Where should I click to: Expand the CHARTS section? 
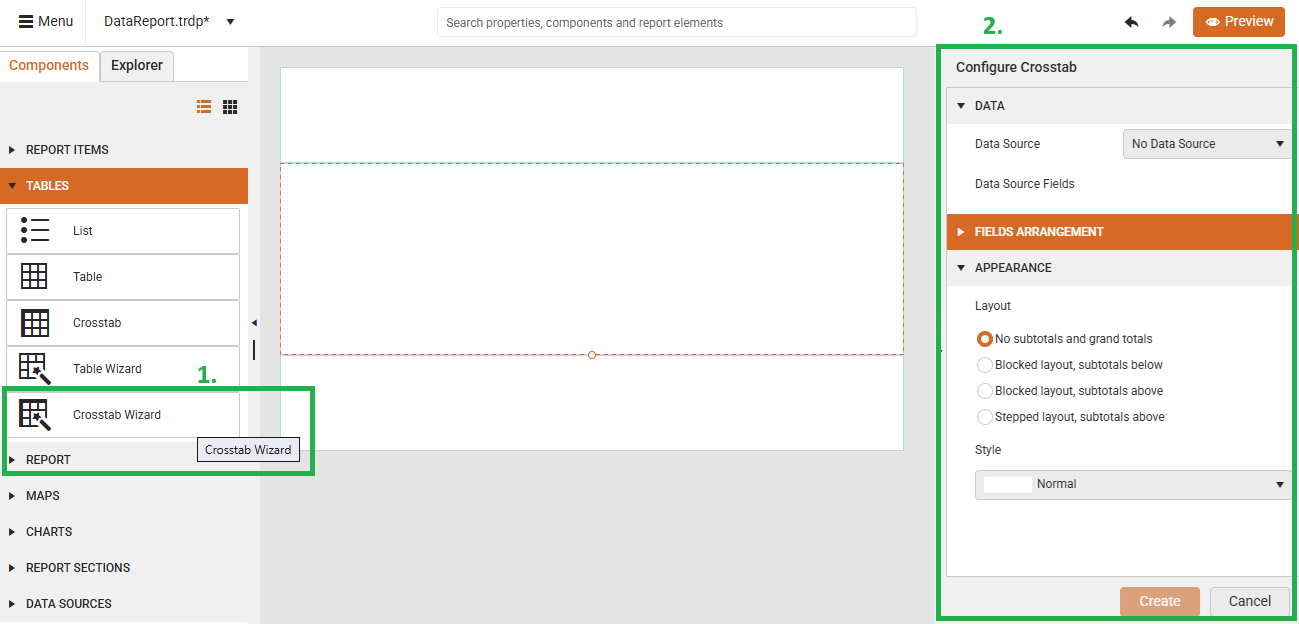[124, 532]
